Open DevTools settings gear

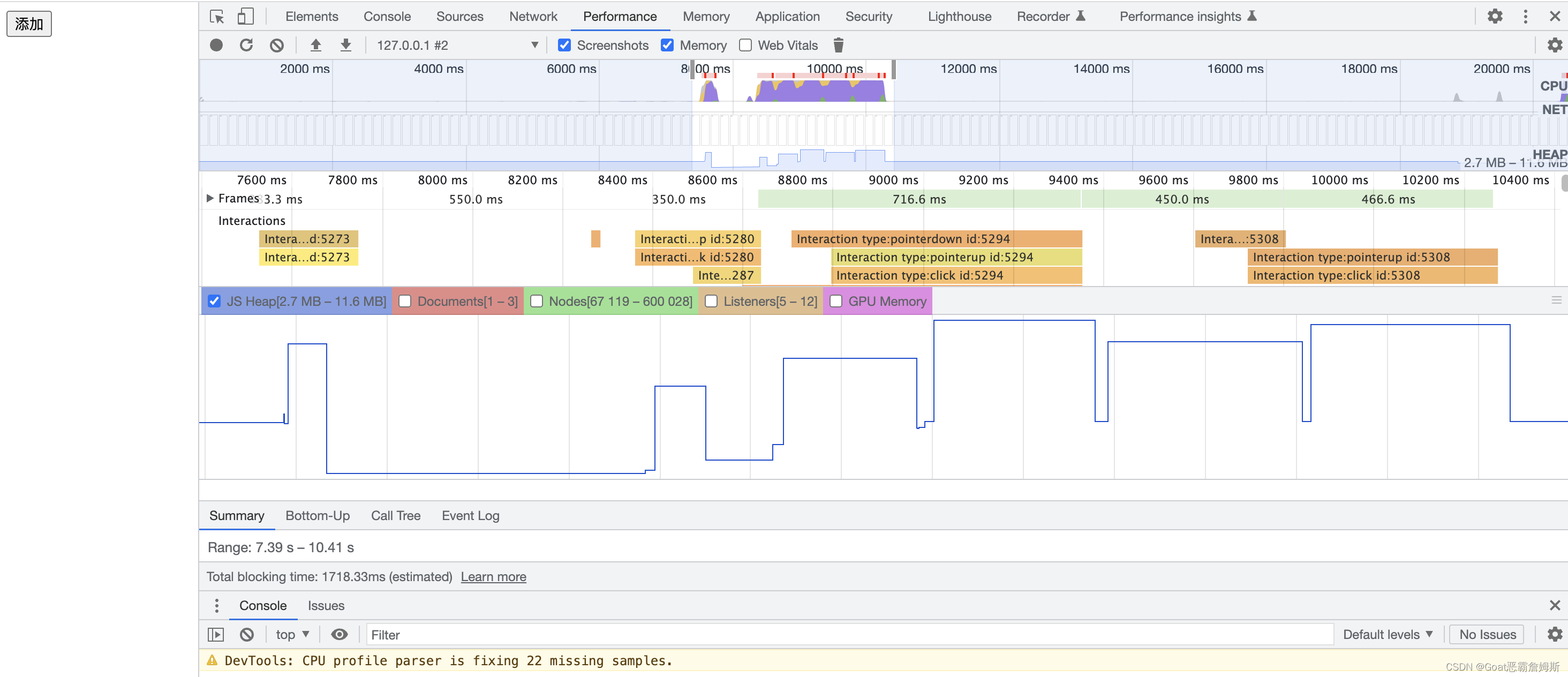1495,17
